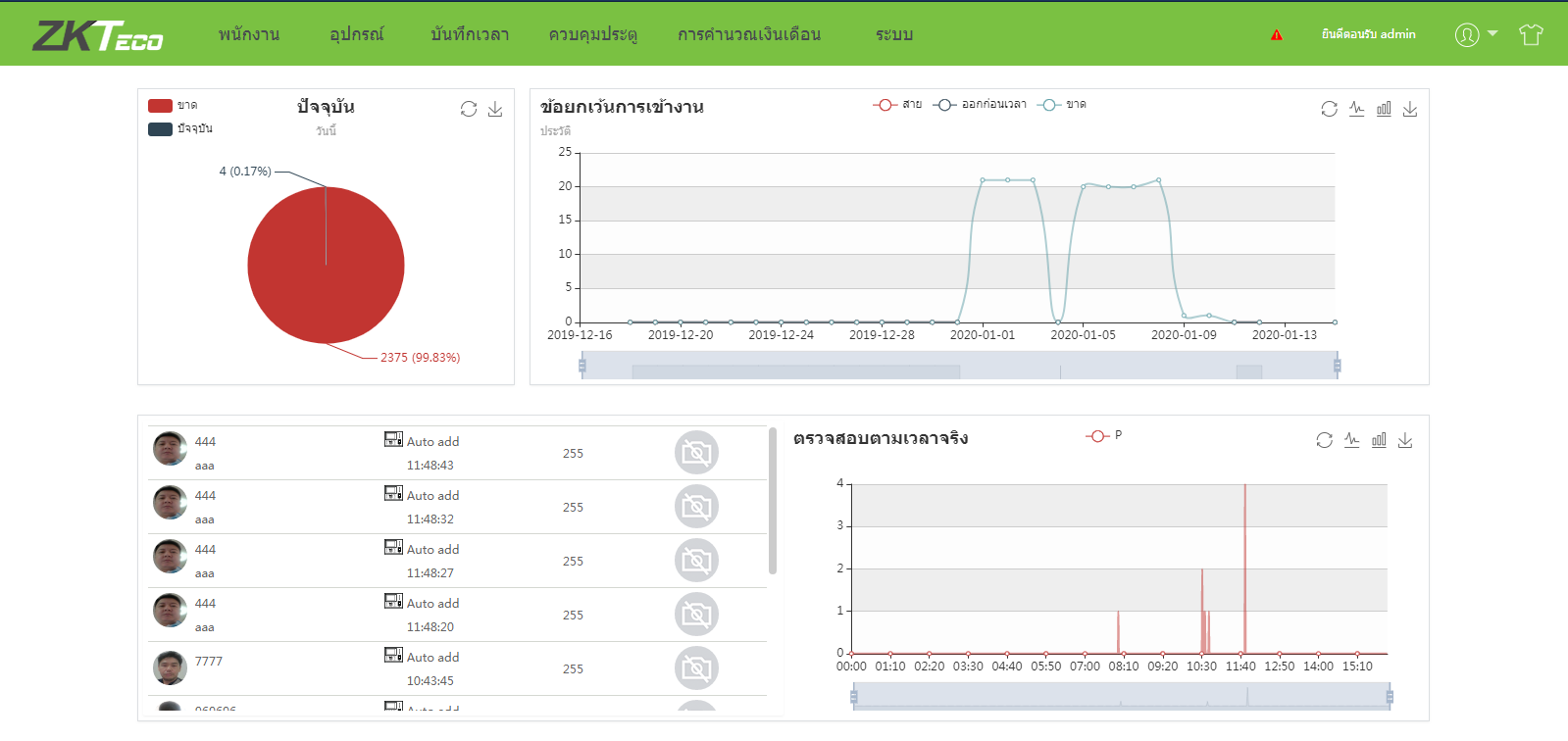Open the theme shirt icon in header
This screenshot has height=741, width=1568.
coord(1531,34)
